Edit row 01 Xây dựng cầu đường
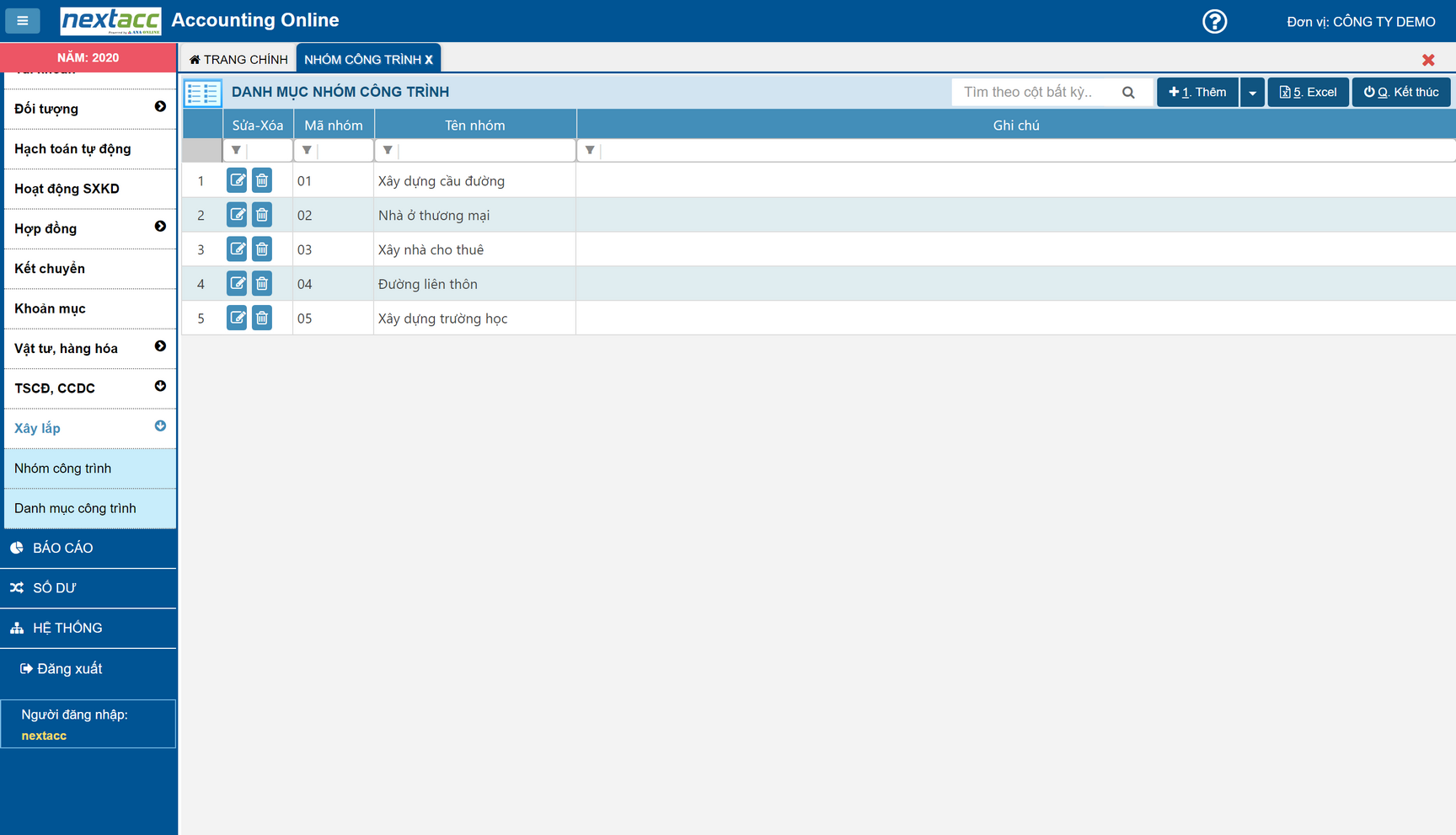Screen dimensions: 1456x835 (237, 180)
